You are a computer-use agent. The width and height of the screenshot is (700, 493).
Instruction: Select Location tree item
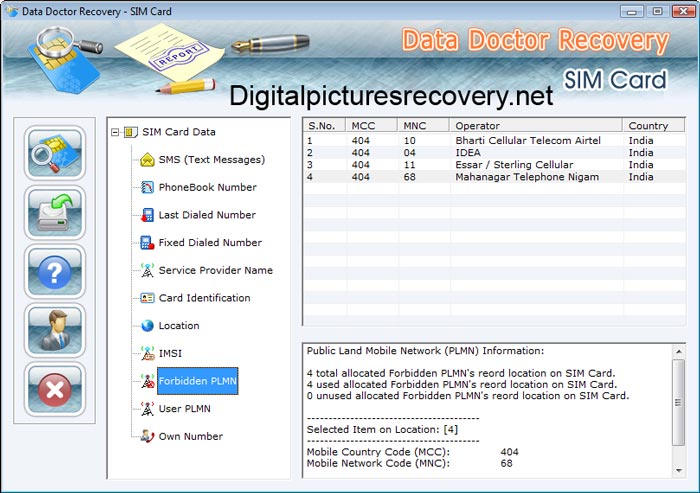tap(179, 326)
